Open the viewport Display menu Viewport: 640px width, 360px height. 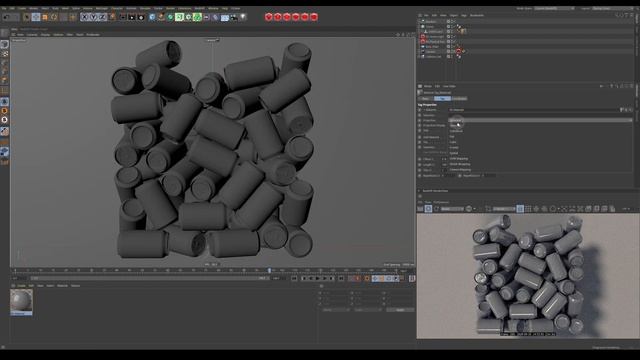45,35
